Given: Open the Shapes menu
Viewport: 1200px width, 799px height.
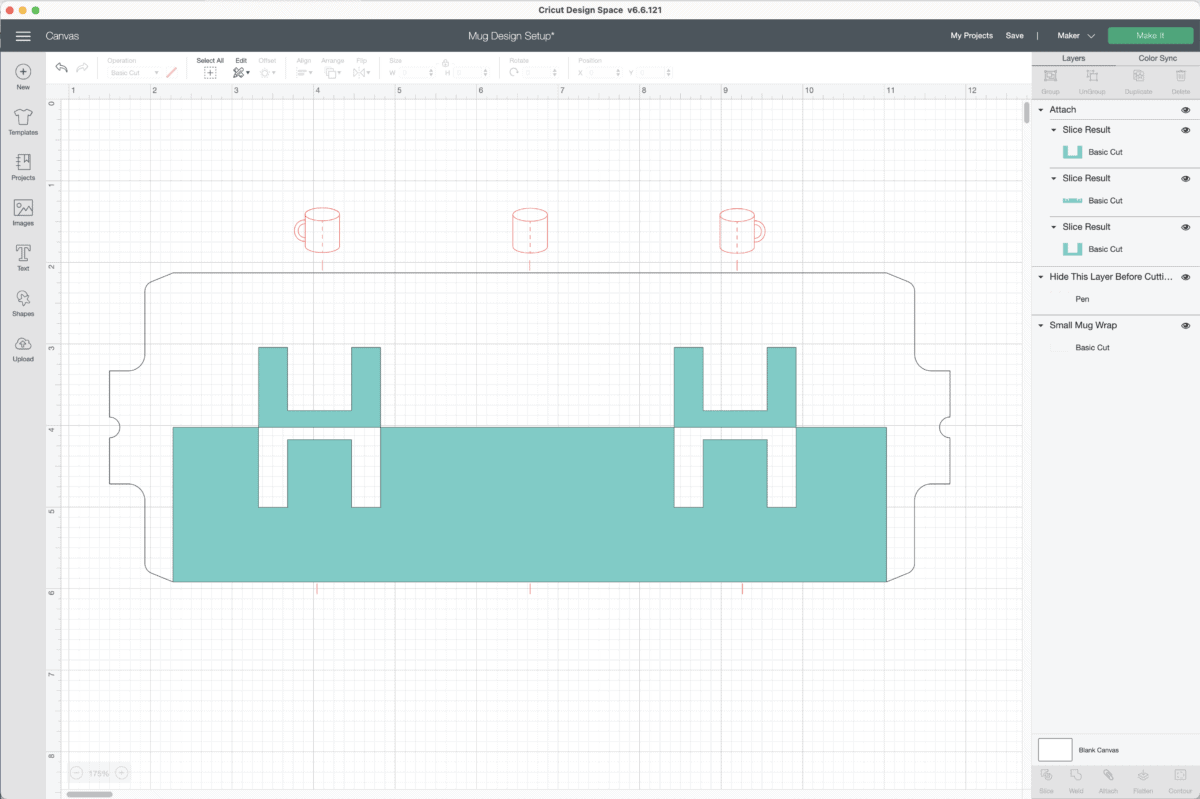Looking at the screenshot, I should (23, 300).
